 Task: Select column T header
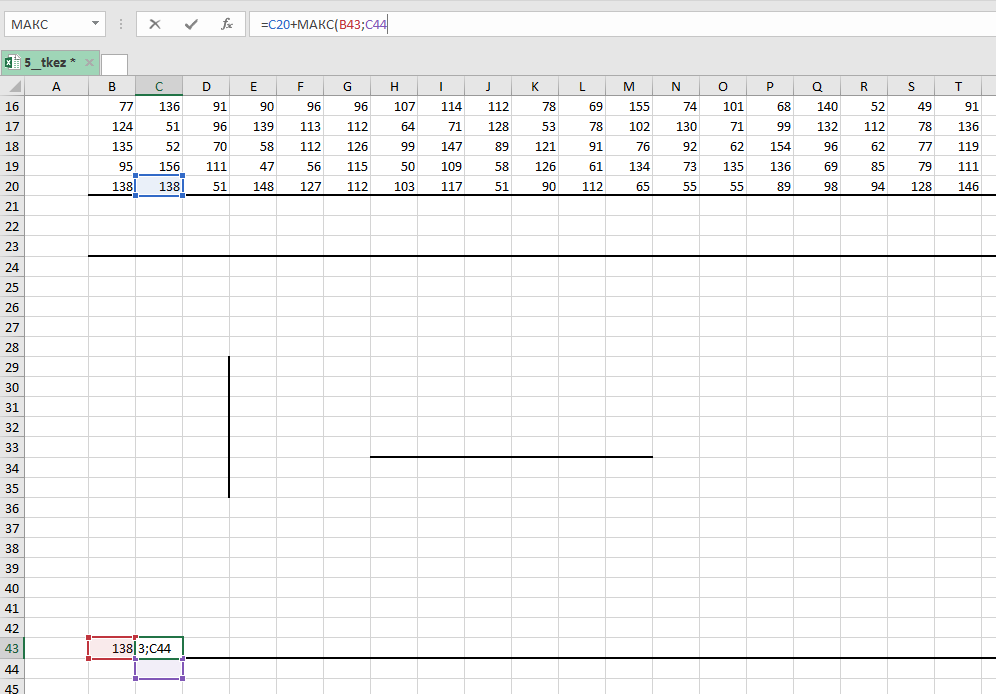(959, 87)
